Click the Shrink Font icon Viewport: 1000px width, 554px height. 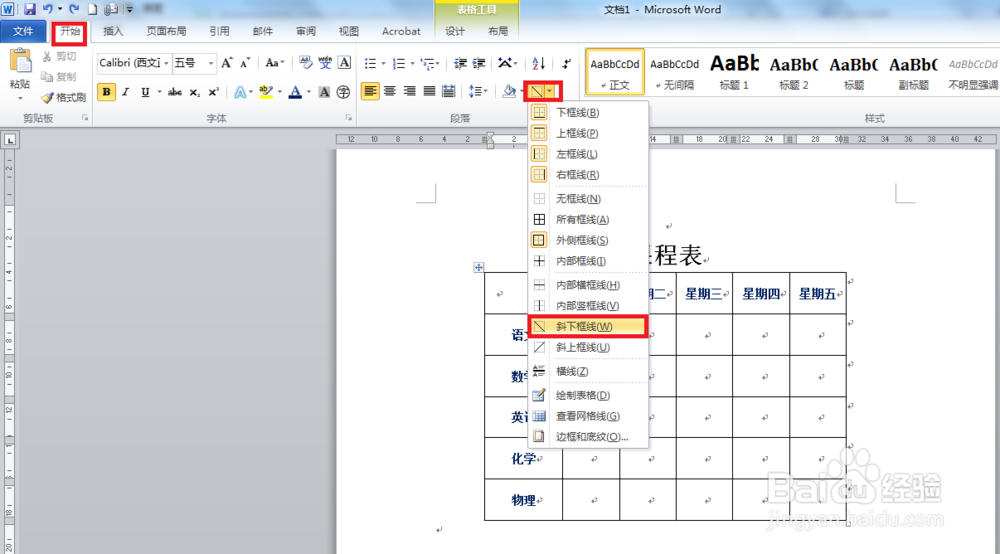[245, 62]
